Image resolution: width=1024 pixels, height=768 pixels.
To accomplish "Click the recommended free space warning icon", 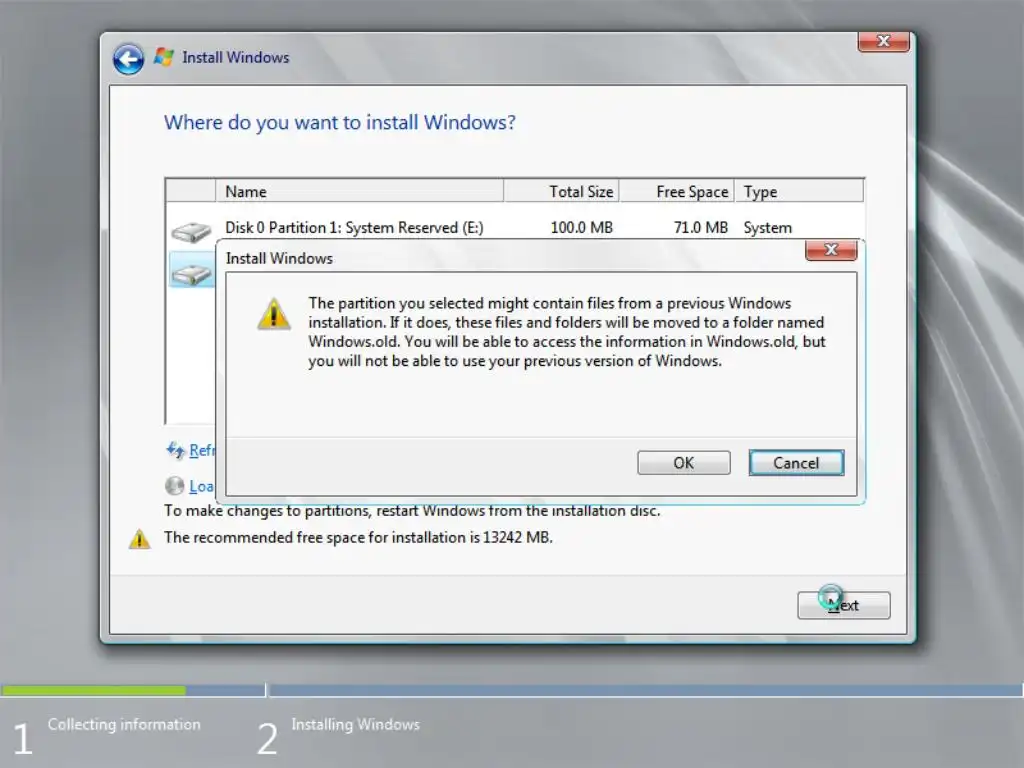I will point(139,539).
